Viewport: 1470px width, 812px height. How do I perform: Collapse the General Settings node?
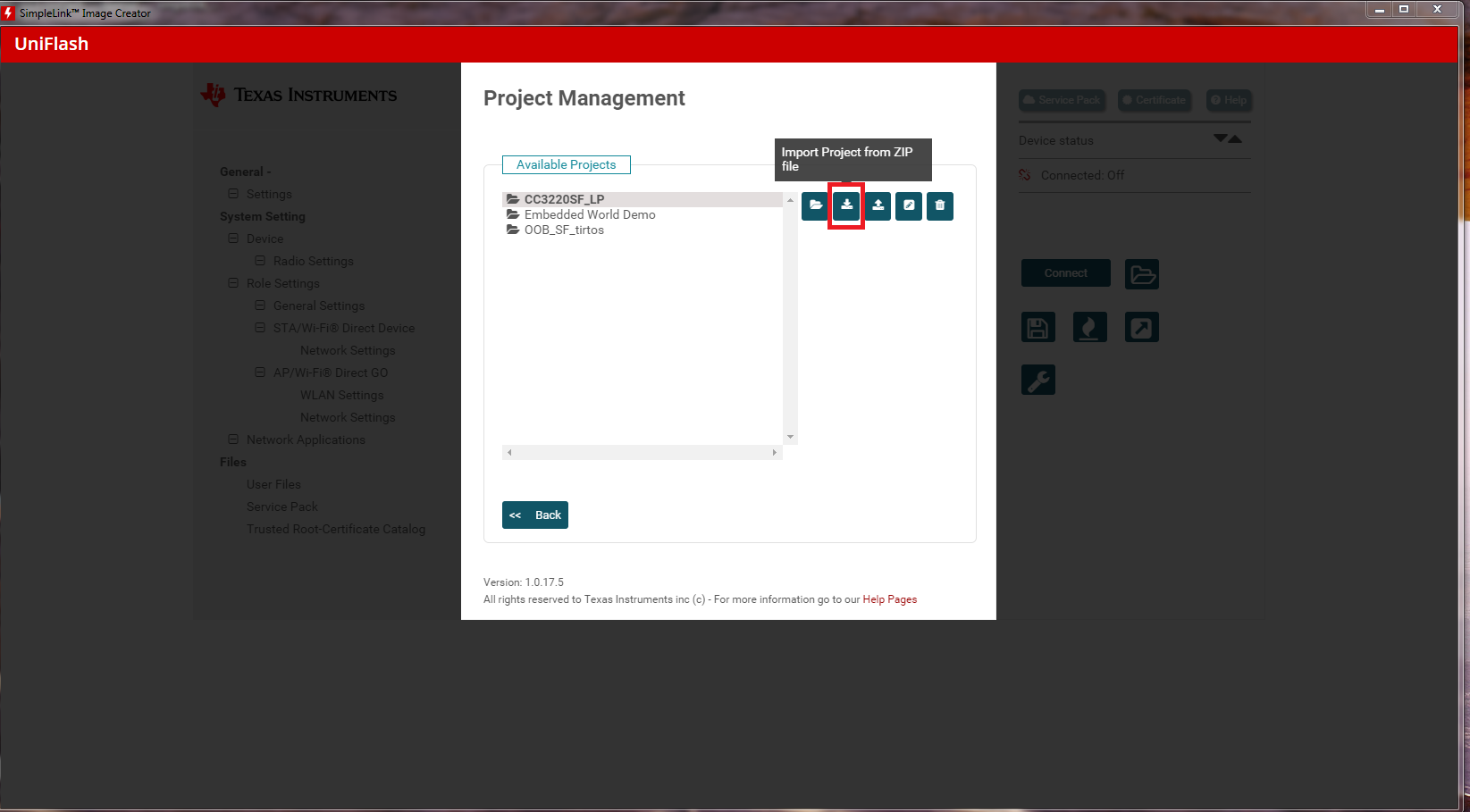[260, 306]
